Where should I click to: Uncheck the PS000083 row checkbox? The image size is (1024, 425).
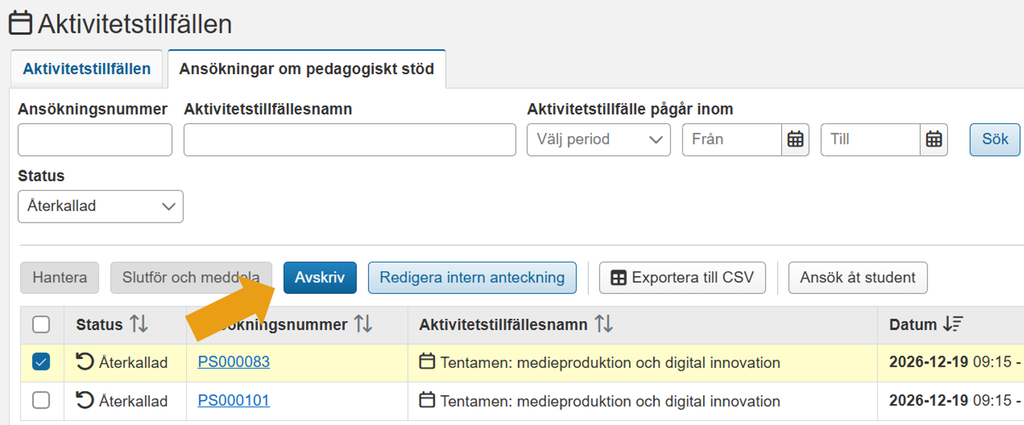pos(41,362)
